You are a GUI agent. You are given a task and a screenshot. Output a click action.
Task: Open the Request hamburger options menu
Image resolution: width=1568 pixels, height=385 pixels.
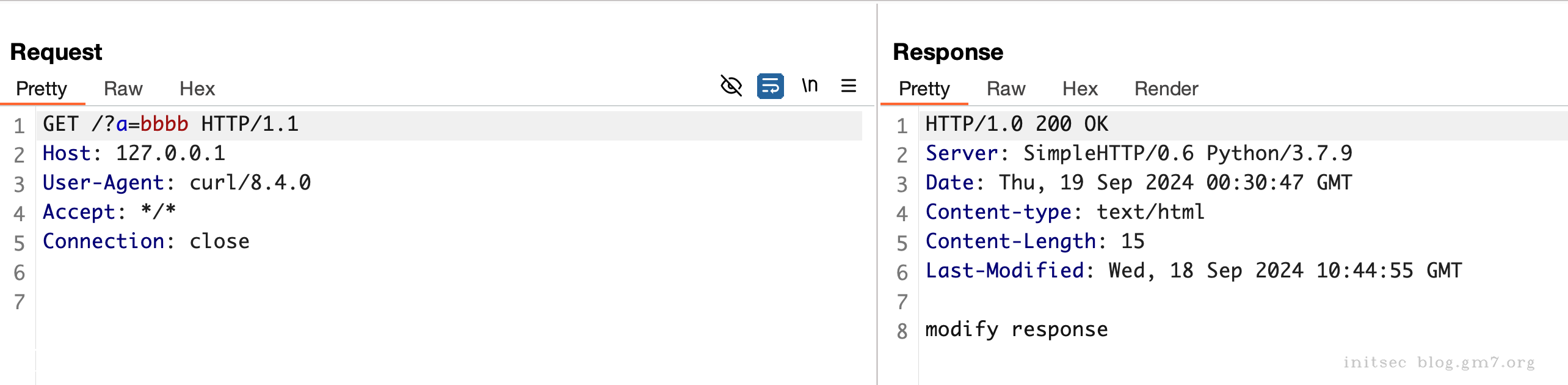[849, 86]
